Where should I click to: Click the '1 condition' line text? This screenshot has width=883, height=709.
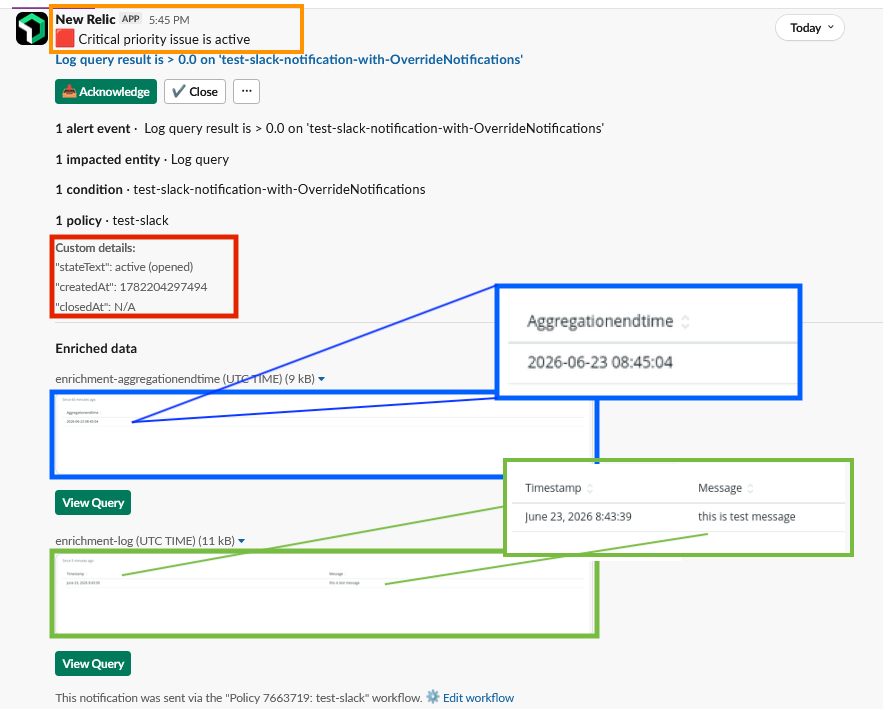point(240,189)
